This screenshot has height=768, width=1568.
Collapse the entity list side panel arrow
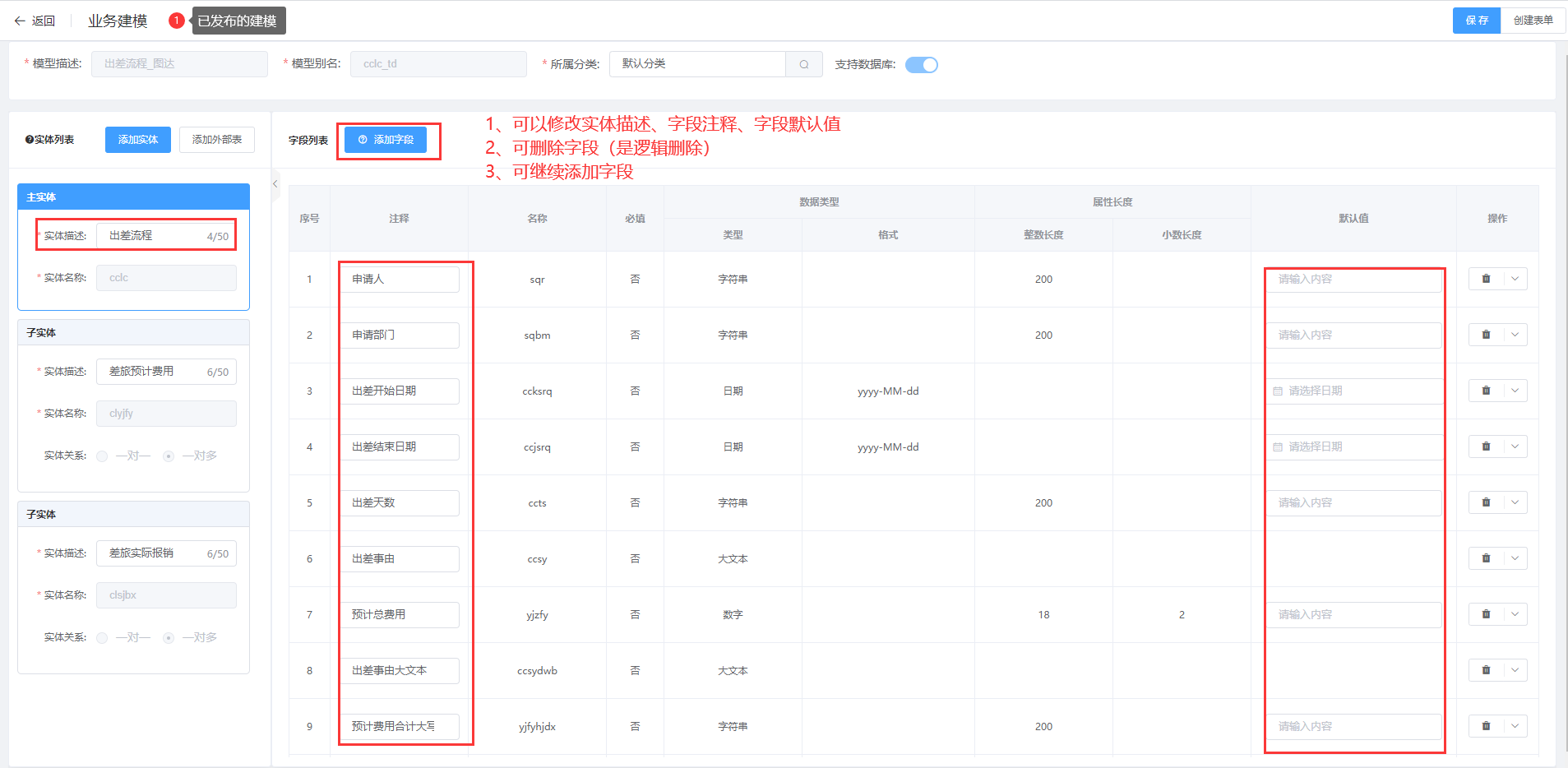tap(275, 184)
